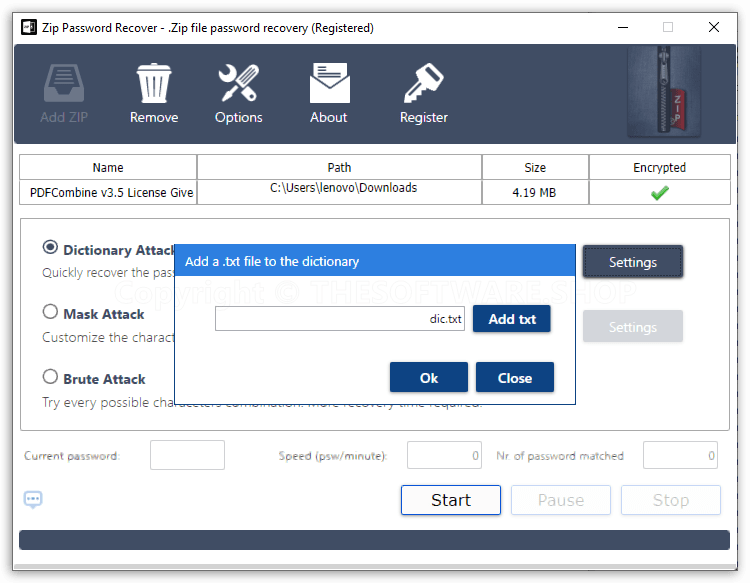Image resolution: width=750 pixels, height=583 pixels.
Task: Choose the Brute Attack radio button
Action: (x=50, y=377)
